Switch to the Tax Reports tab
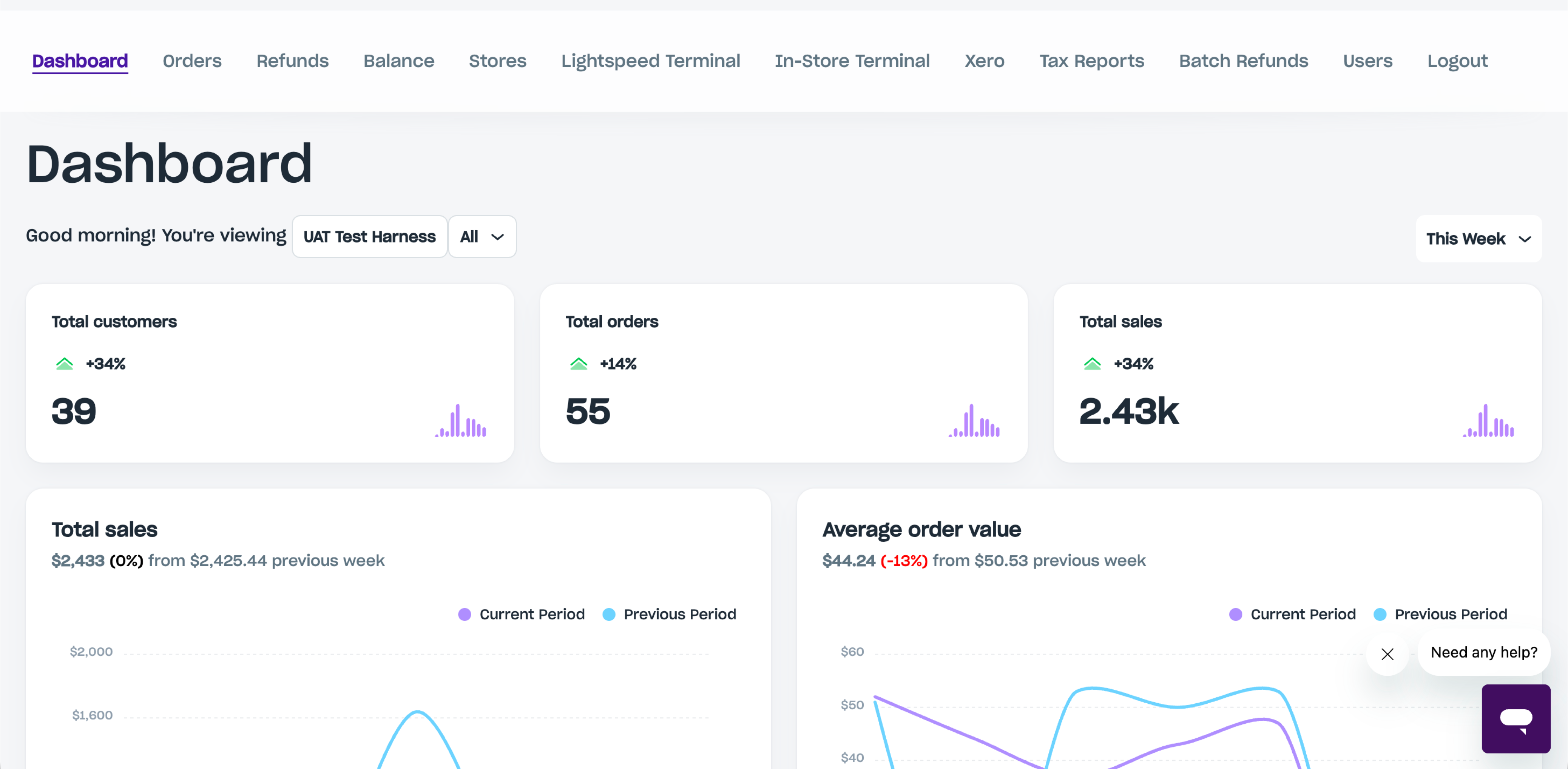Screen dimensions: 1568x769 tap(1091, 61)
